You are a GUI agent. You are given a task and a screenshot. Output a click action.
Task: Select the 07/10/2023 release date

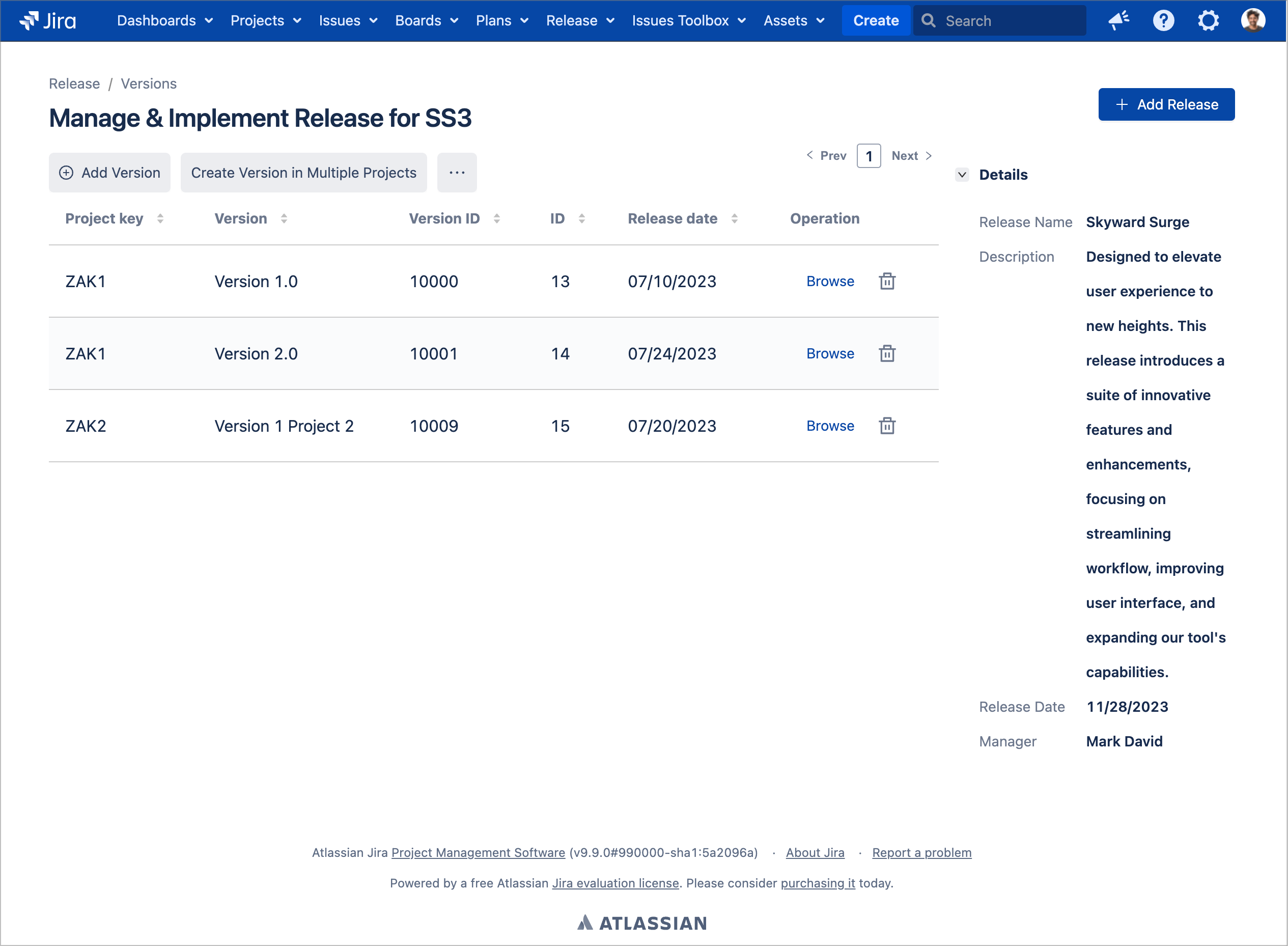click(x=672, y=281)
